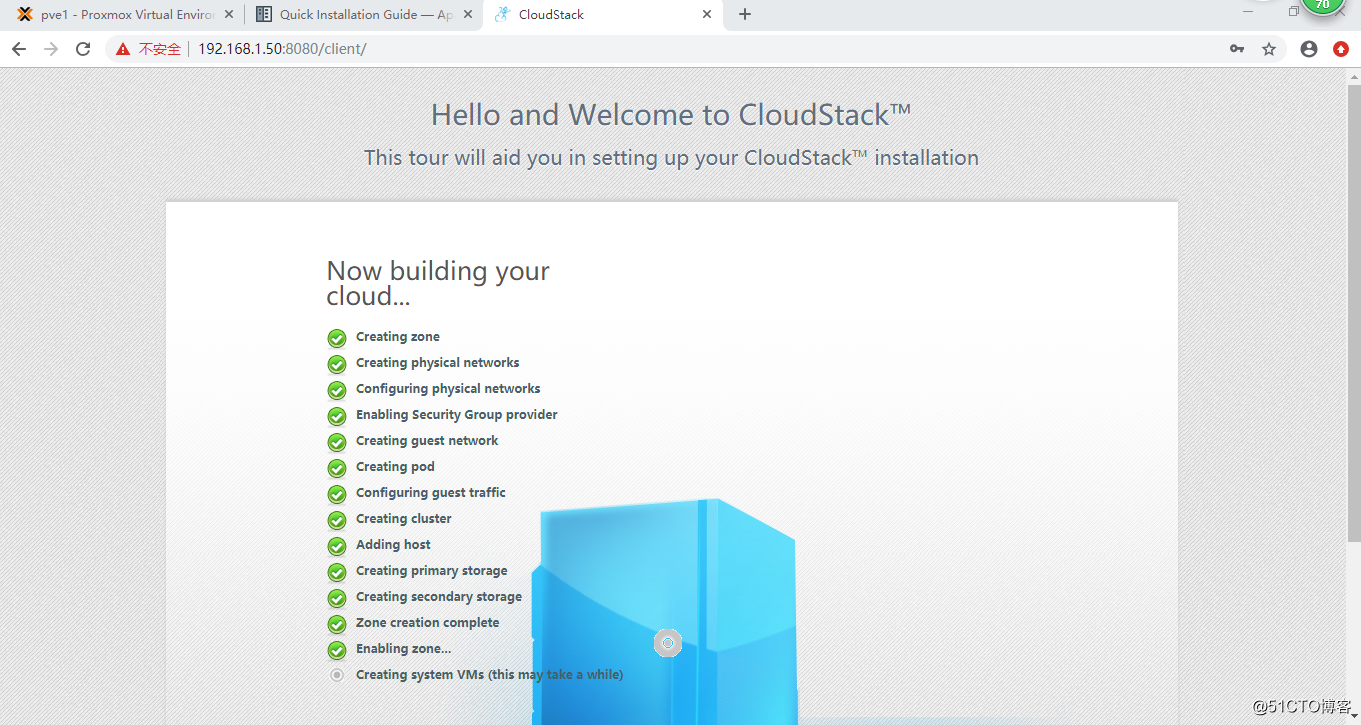Click green check beside Configuring guest traffic

pos(337,494)
